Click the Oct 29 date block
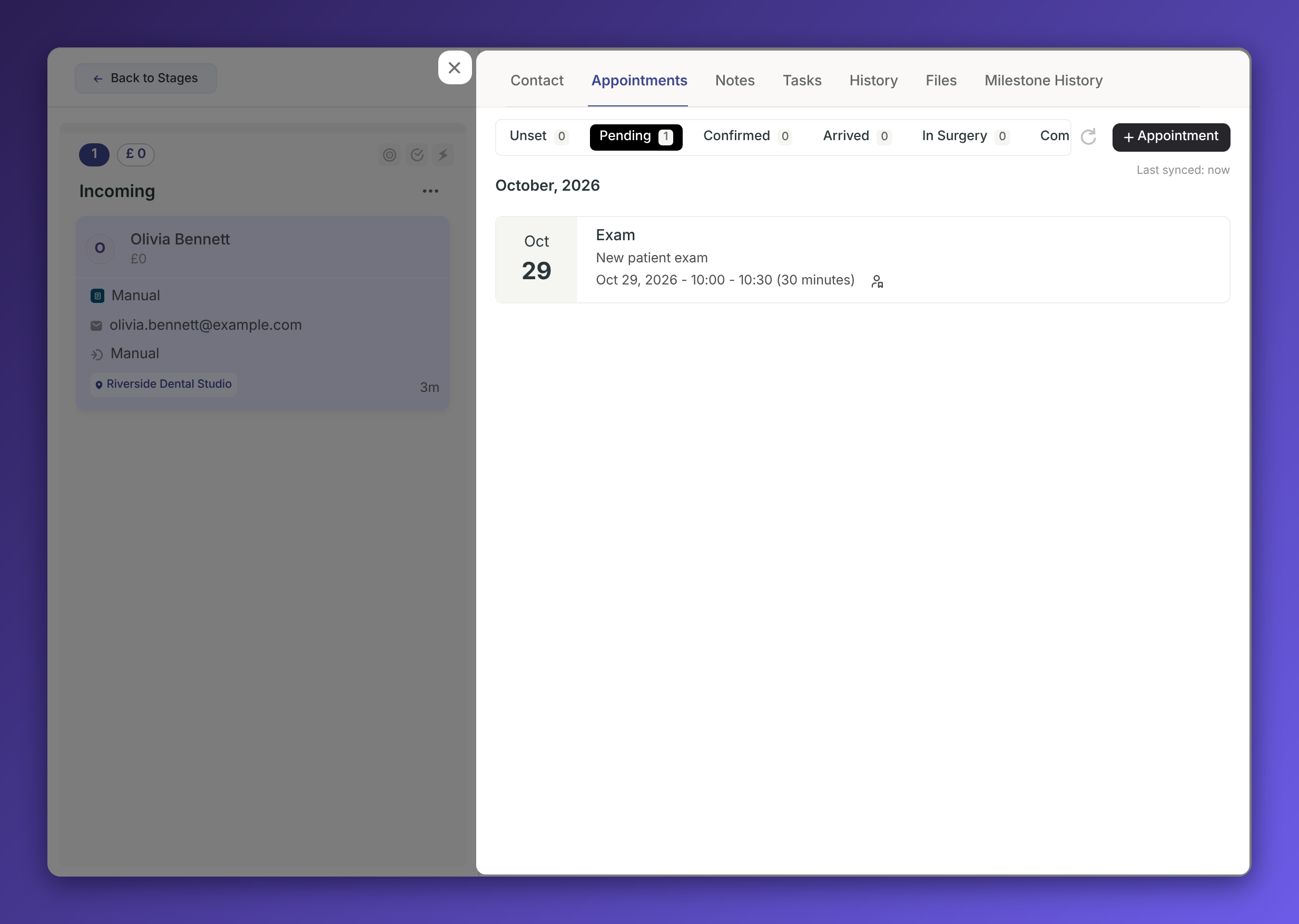Screen dimensions: 1299x924 click(x=536, y=260)
